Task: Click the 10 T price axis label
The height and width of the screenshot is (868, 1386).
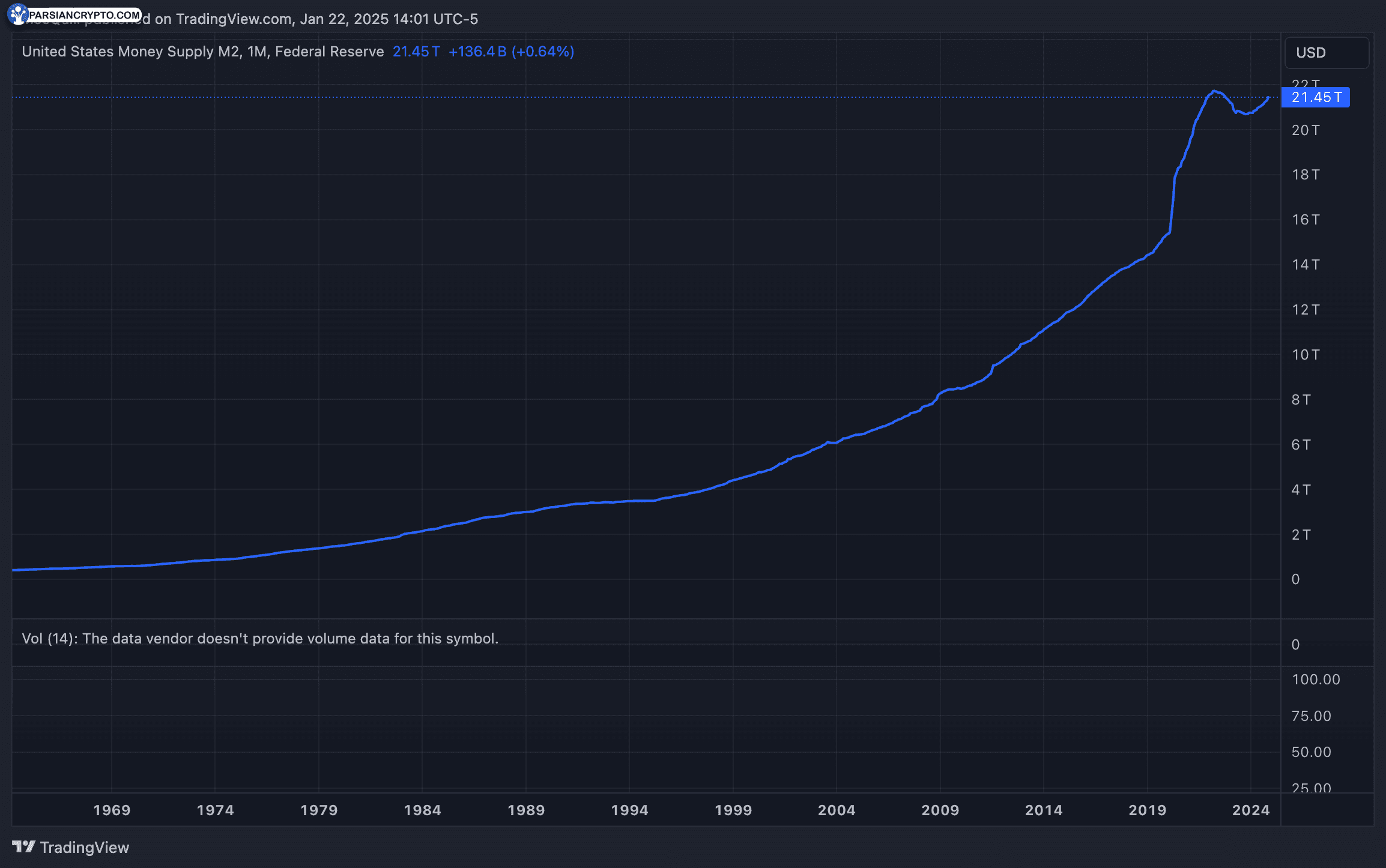Action: point(1306,355)
